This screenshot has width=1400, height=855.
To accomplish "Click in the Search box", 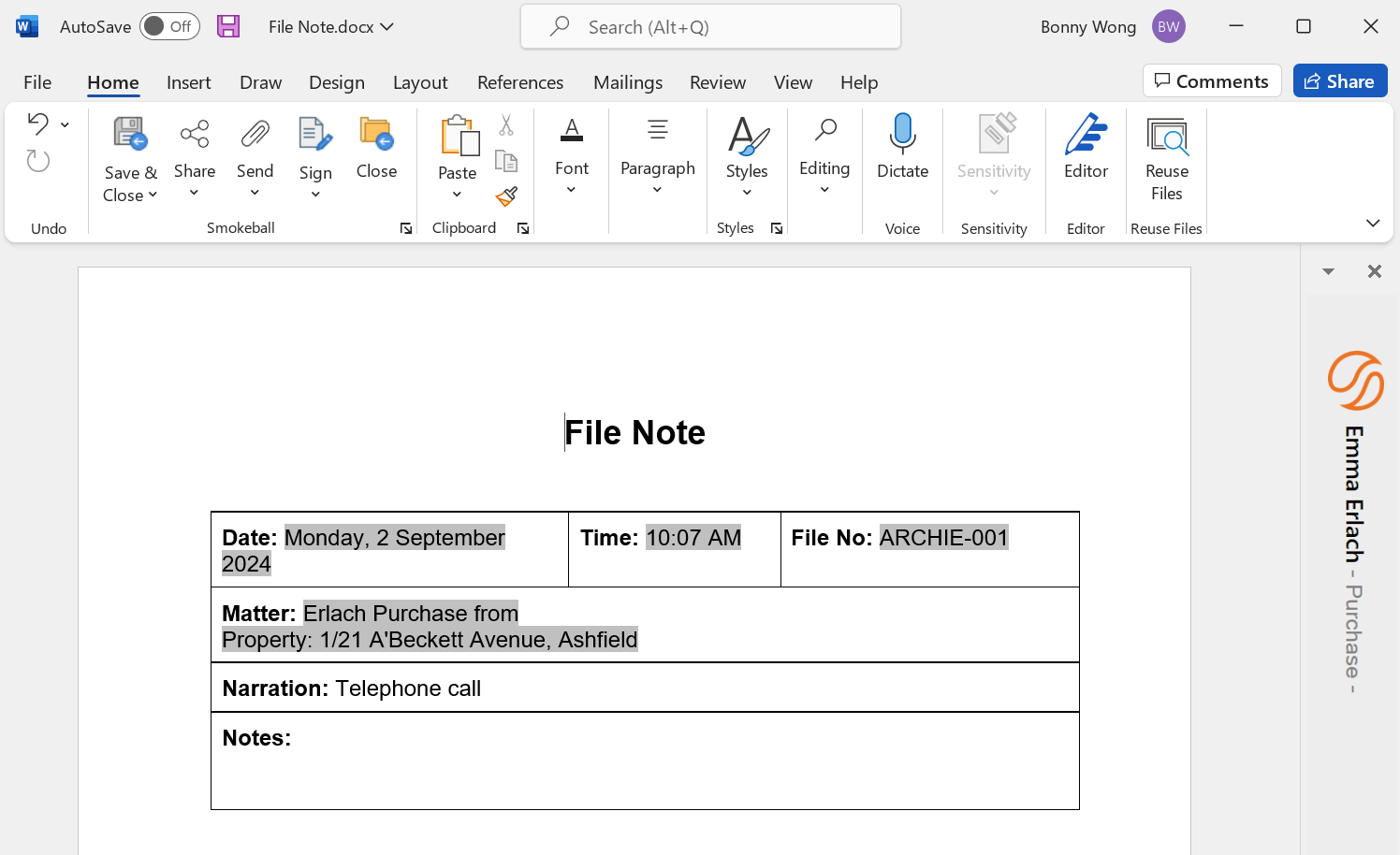I will click(711, 27).
